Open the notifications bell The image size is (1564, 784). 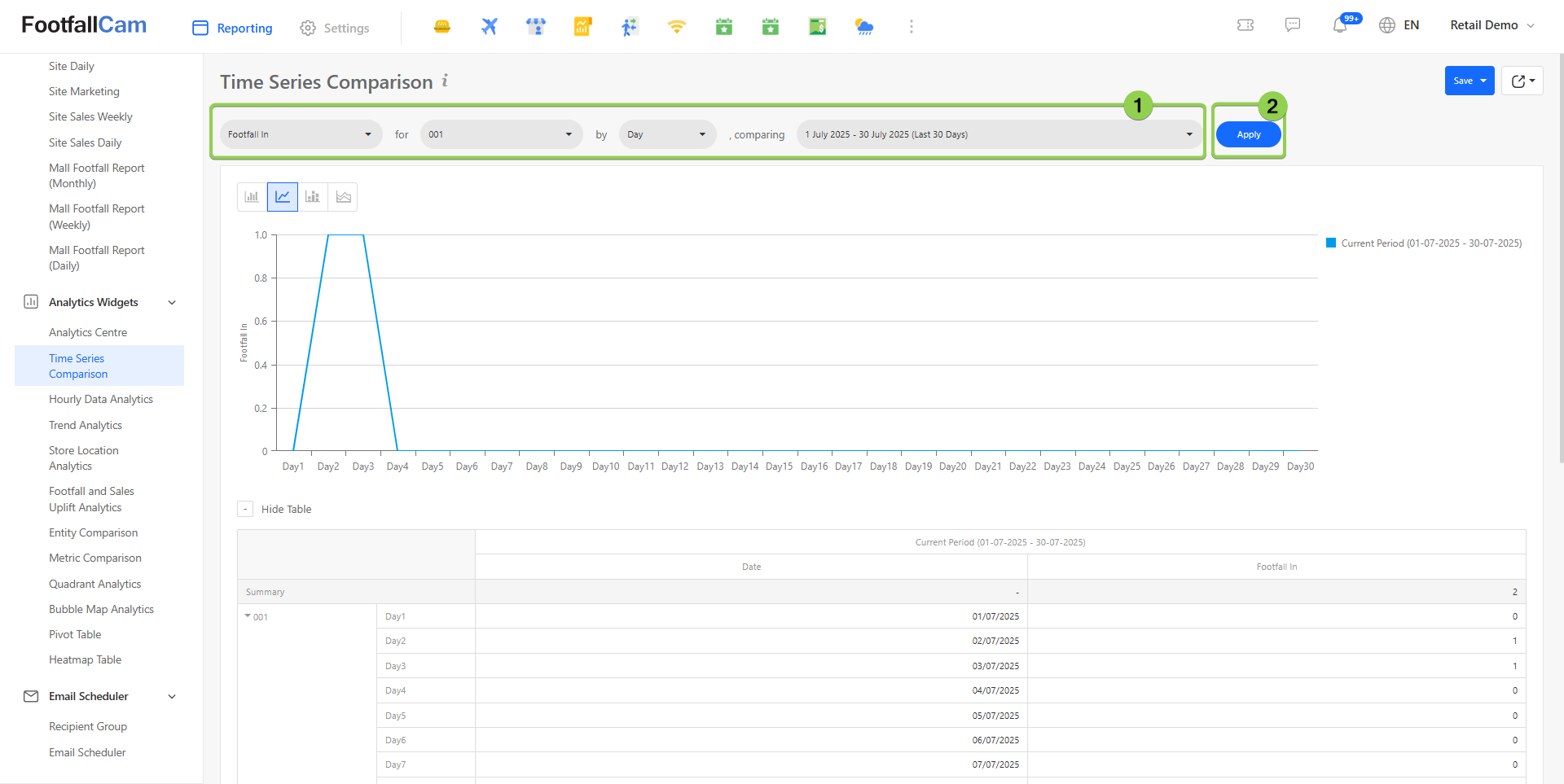tap(1339, 25)
